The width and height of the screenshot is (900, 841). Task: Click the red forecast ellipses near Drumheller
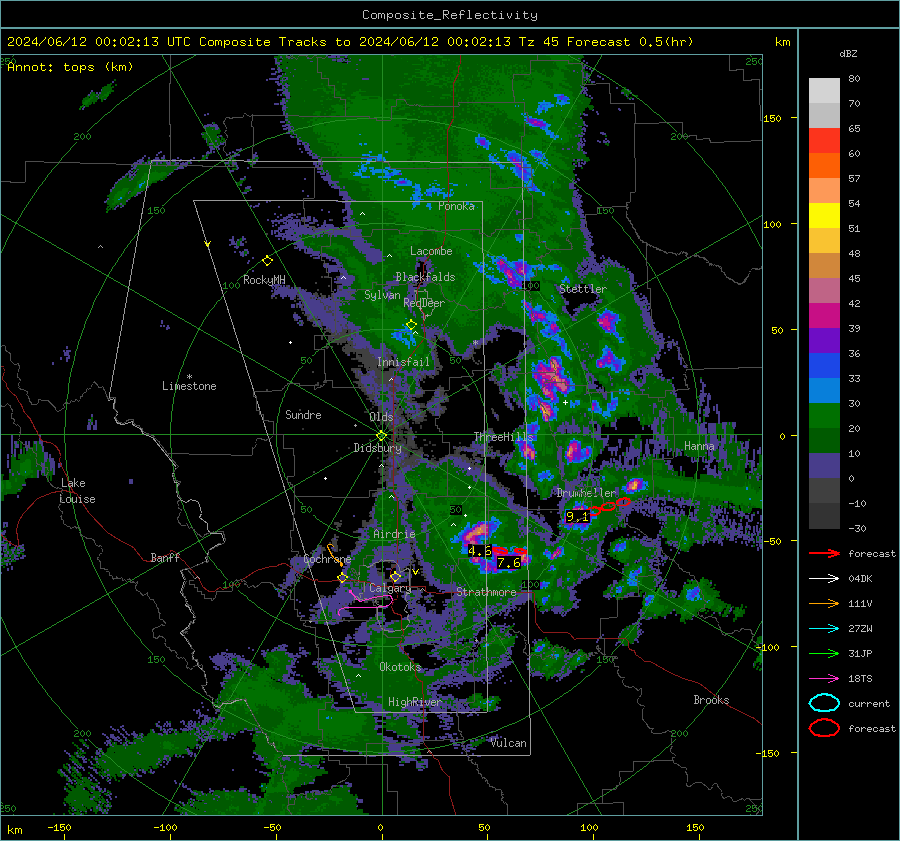tap(610, 506)
